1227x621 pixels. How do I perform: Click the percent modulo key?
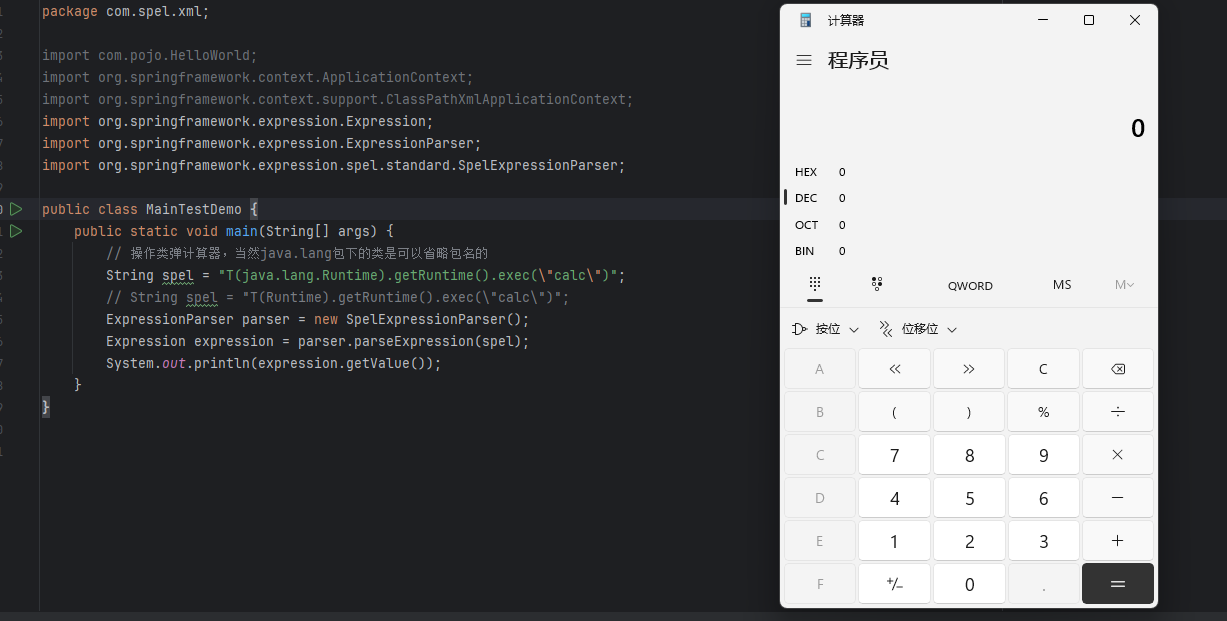pyautogui.click(x=1043, y=412)
